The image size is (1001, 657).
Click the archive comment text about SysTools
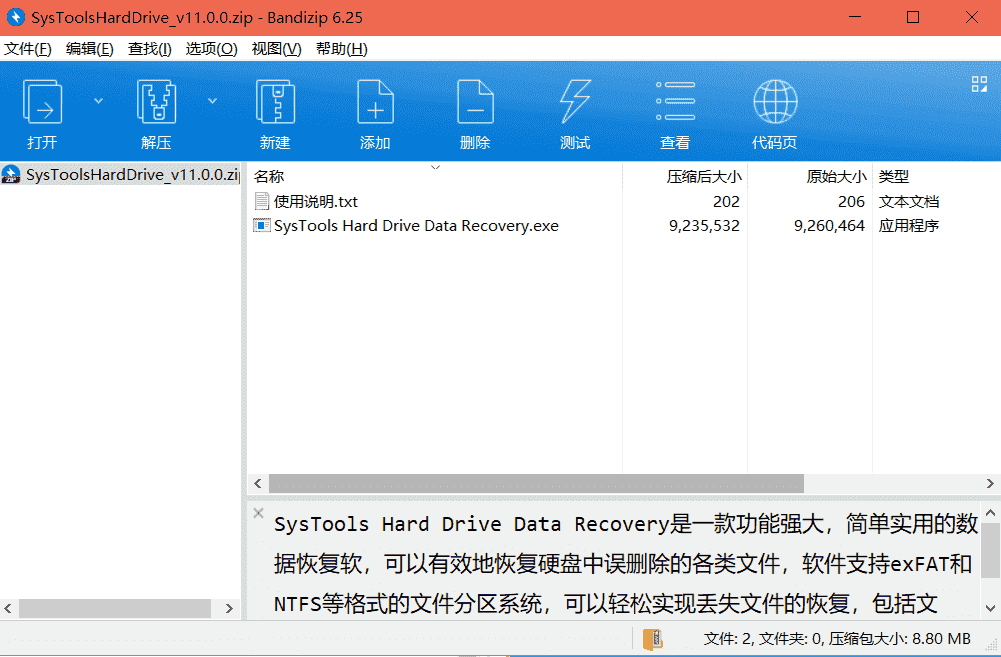(626, 563)
